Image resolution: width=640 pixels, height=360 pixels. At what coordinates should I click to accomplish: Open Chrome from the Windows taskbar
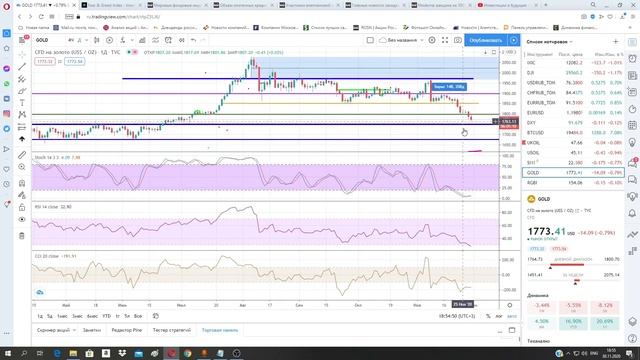pyautogui.click(x=187, y=353)
